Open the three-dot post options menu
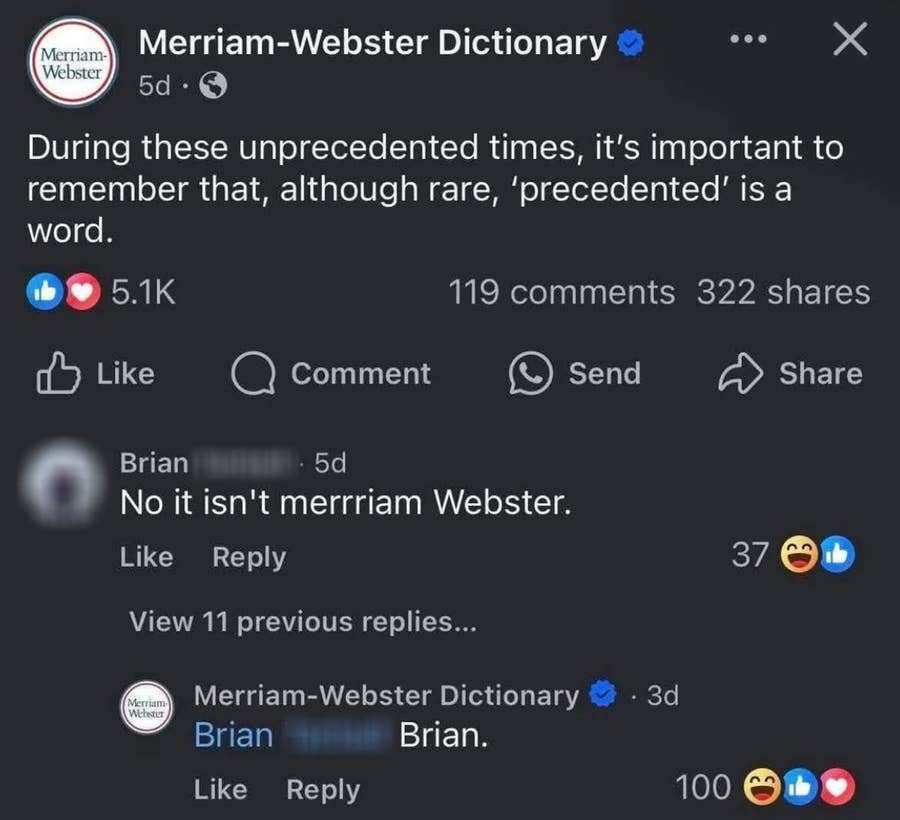The width and height of the screenshot is (900, 820). tap(750, 38)
